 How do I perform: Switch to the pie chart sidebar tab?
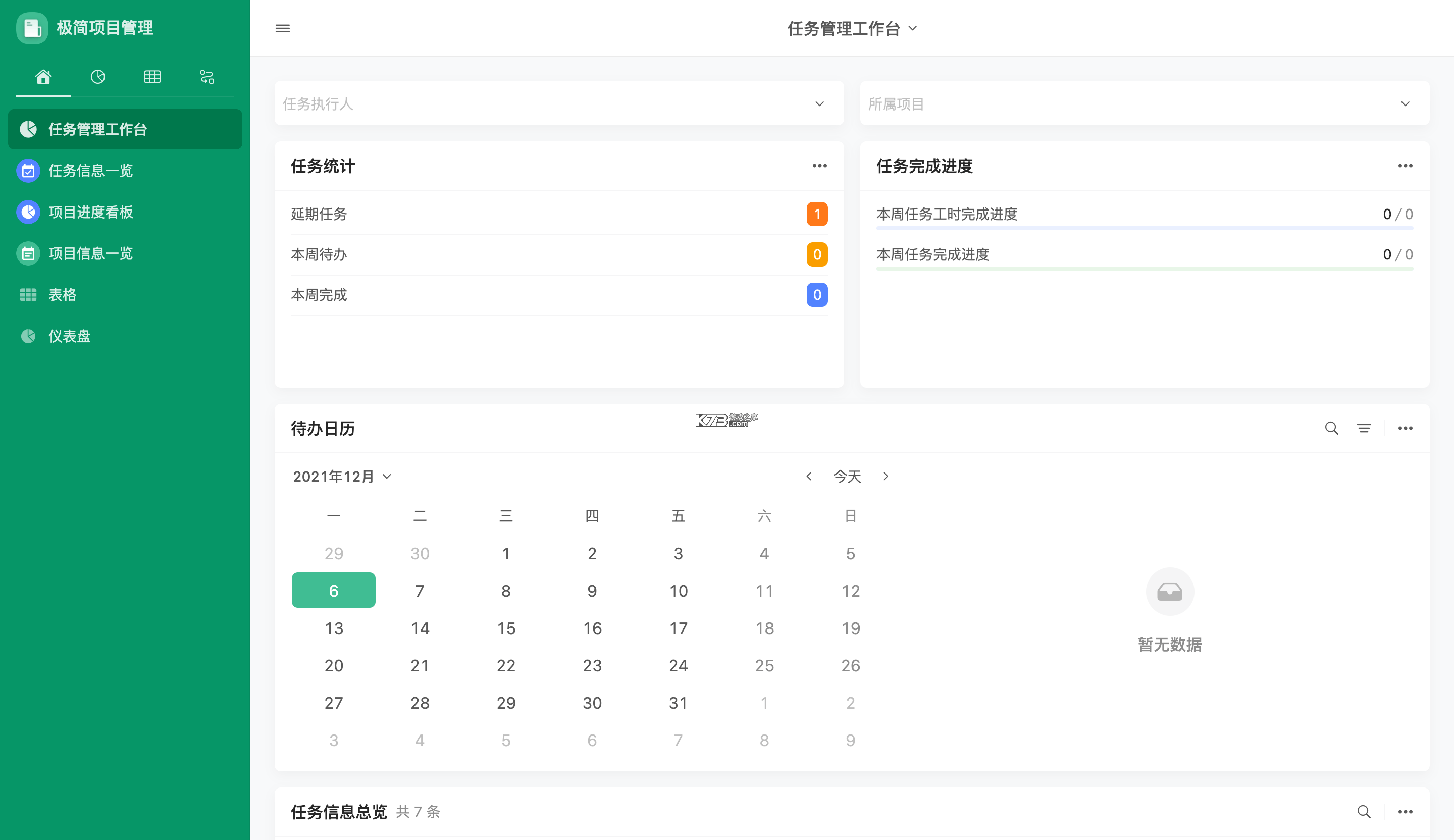(x=98, y=77)
